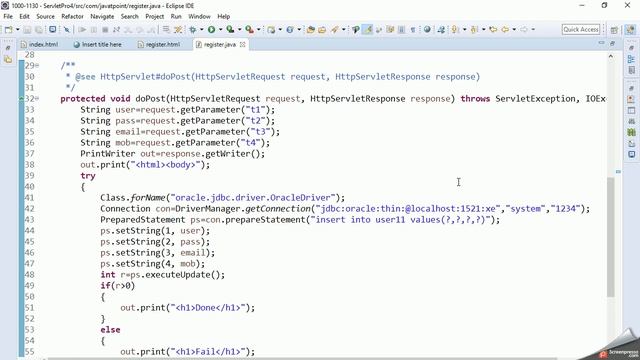The image size is (640, 360).
Task: Toggle Block Selection Mode icon
Action: point(402,29)
